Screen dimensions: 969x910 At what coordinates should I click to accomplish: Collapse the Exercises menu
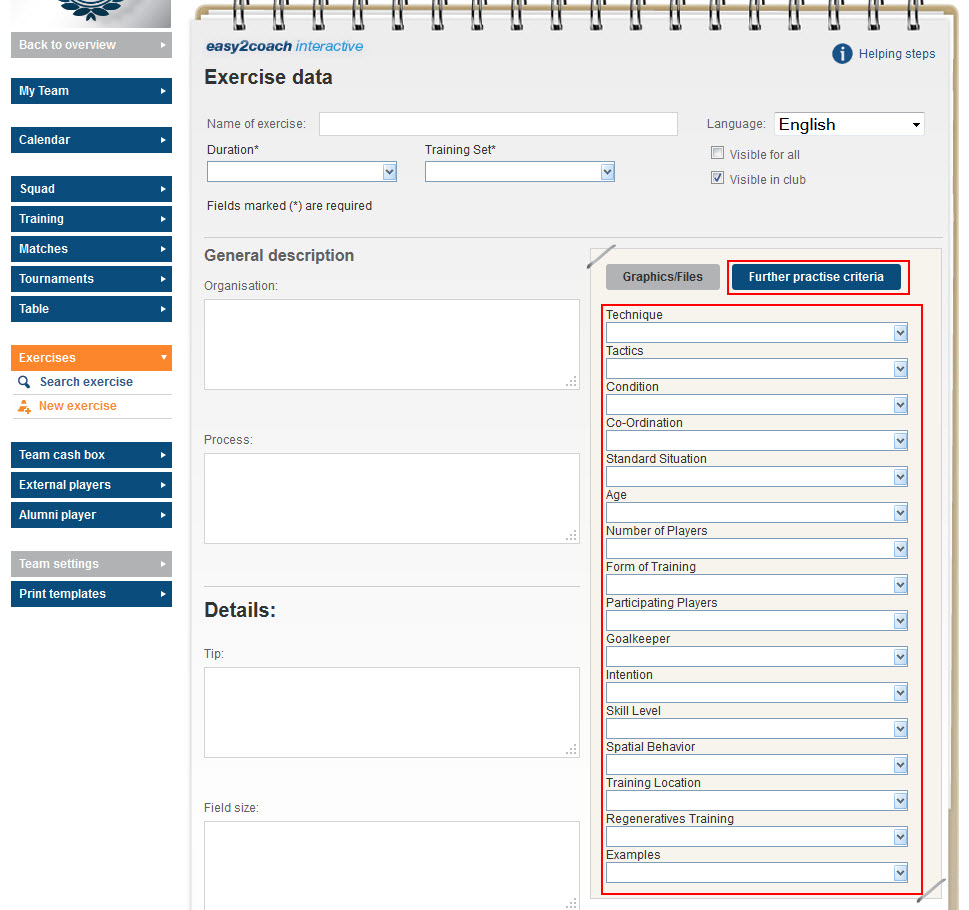tap(91, 358)
